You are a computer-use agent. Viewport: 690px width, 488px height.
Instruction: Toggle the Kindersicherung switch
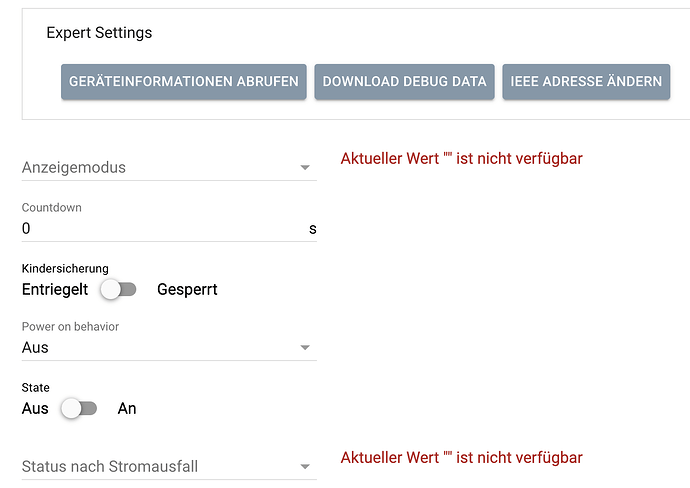point(118,290)
